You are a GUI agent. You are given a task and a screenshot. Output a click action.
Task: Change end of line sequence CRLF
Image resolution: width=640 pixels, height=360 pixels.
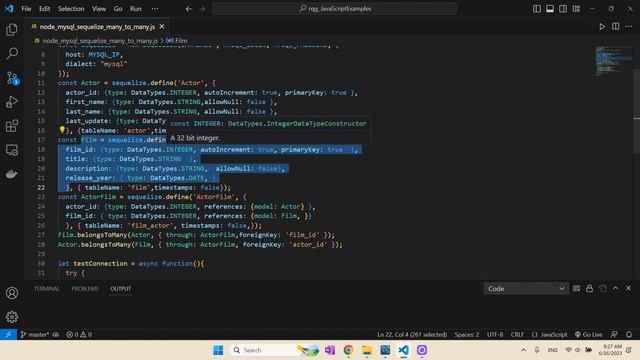pos(517,334)
